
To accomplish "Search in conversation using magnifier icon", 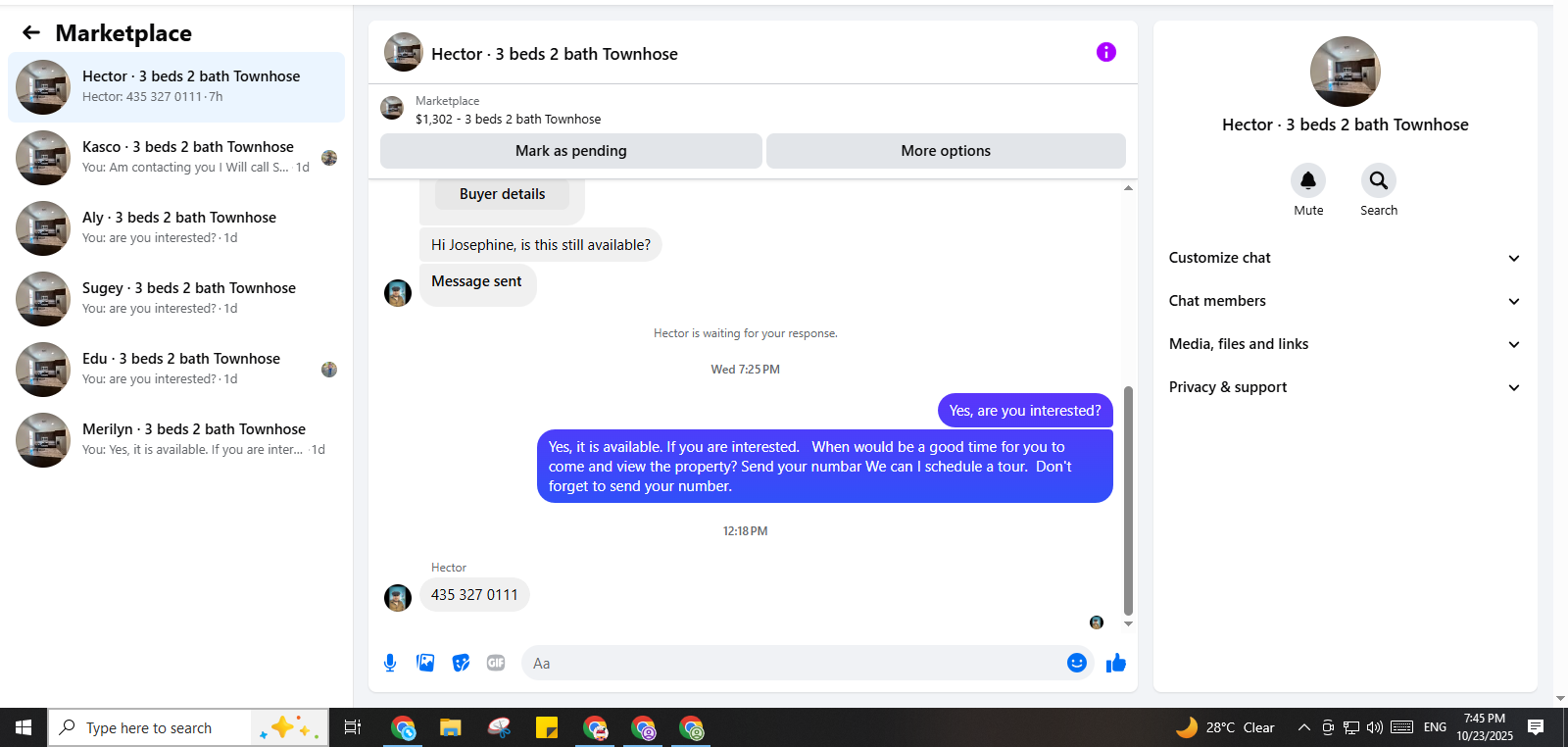I will tap(1379, 180).
